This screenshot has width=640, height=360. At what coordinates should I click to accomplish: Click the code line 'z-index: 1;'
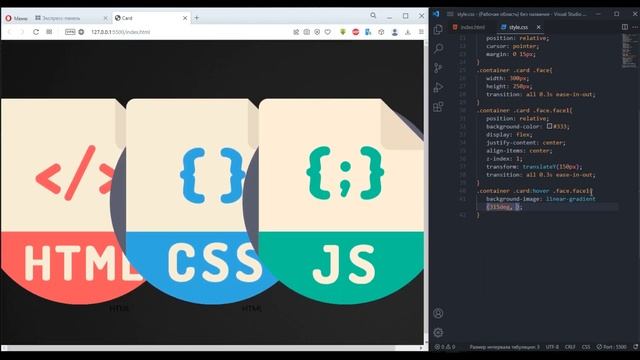pyautogui.click(x=504, y=158)
